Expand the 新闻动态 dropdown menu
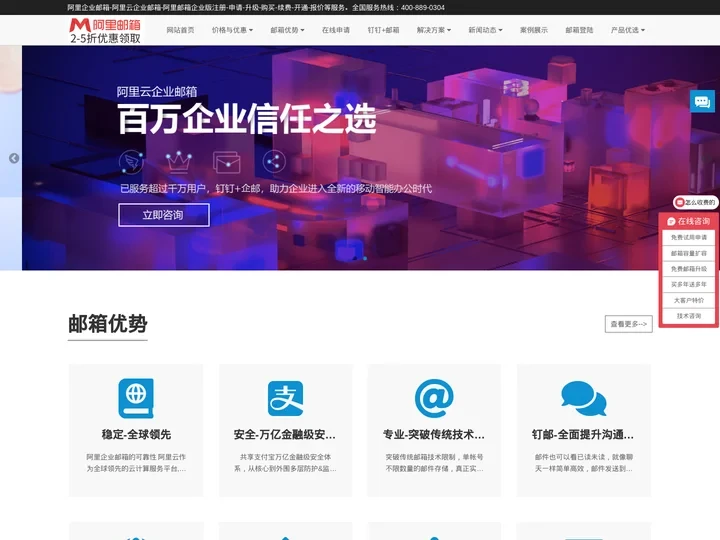 tap(485, 30)
